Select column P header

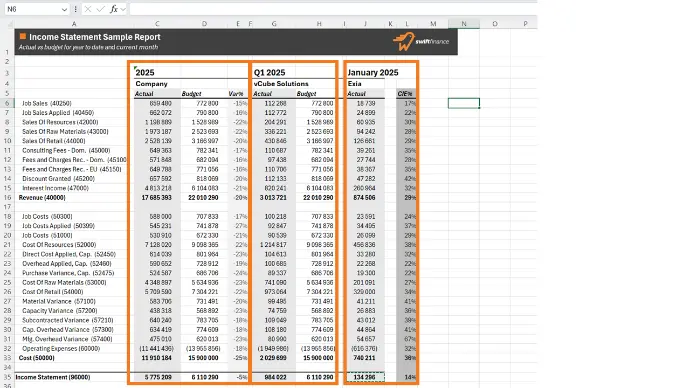point(525,24)
